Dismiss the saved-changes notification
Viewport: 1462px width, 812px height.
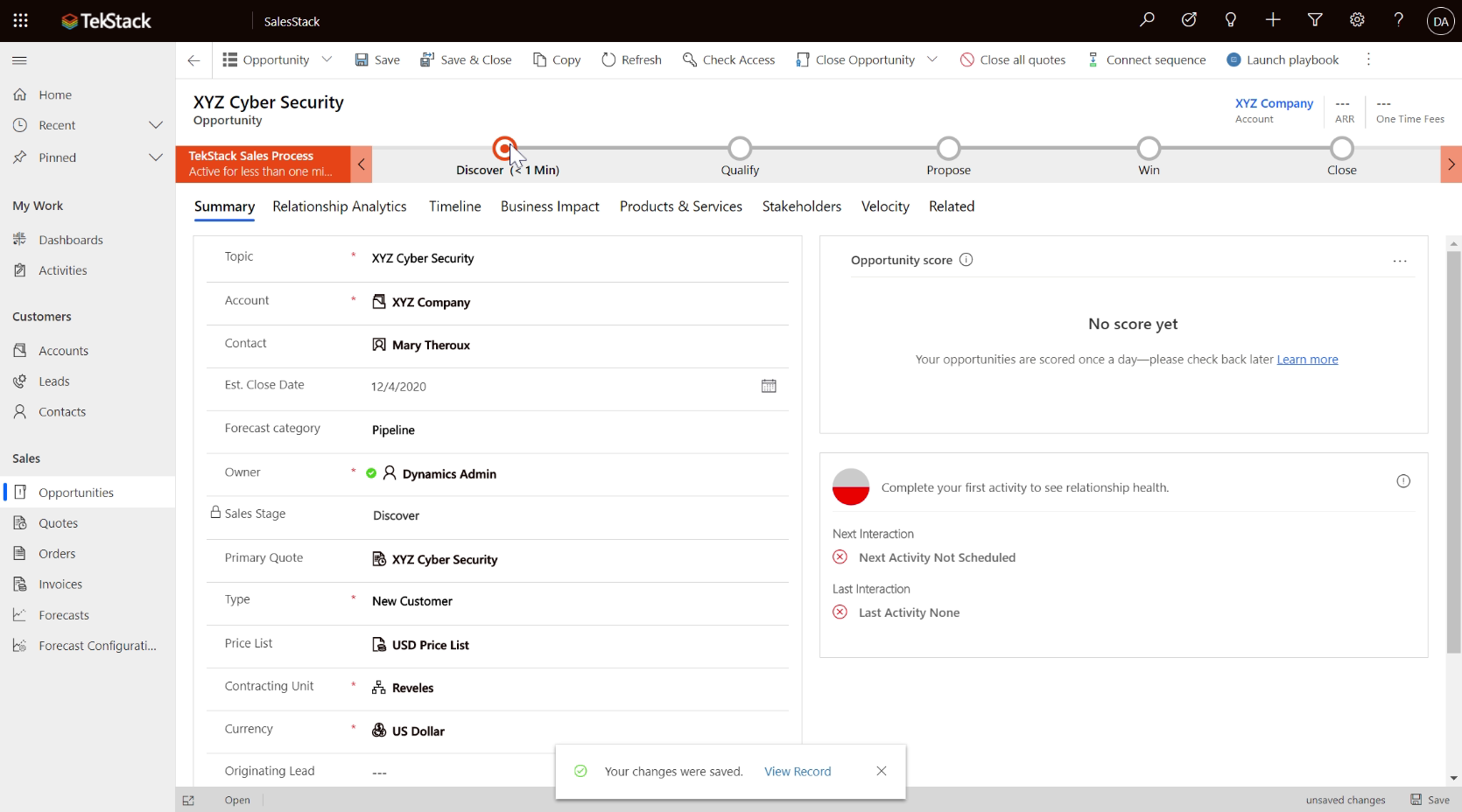882,771
